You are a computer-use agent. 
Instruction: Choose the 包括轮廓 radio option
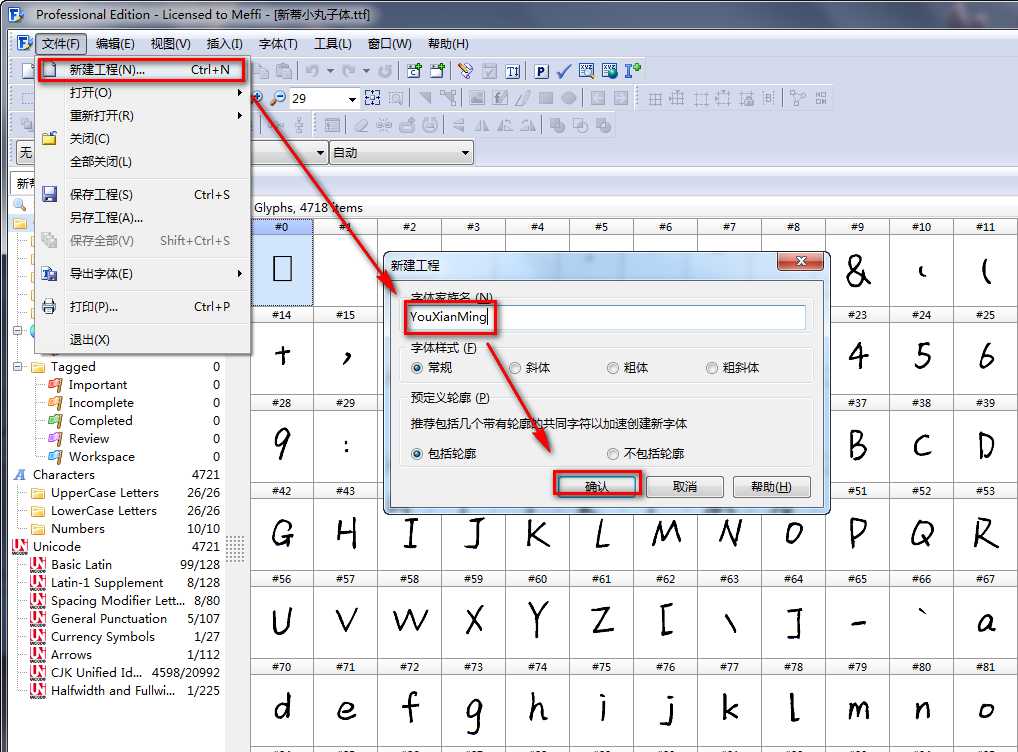click(417, 454)
